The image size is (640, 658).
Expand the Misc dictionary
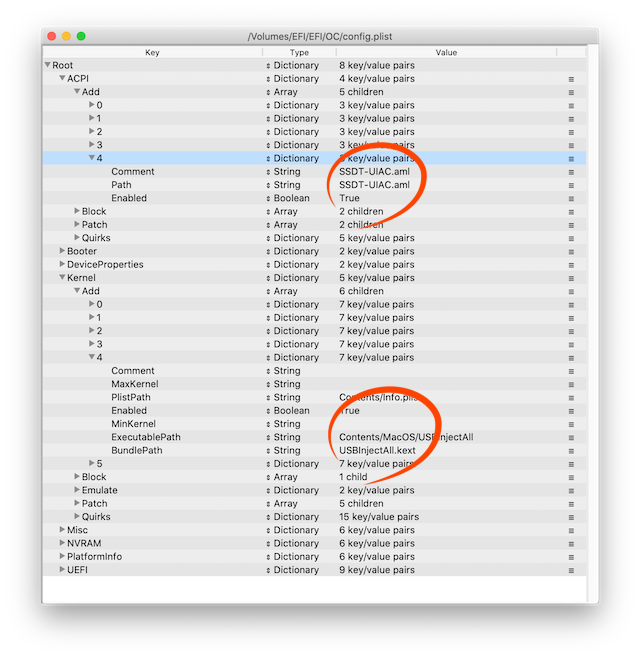click(62, 530)
